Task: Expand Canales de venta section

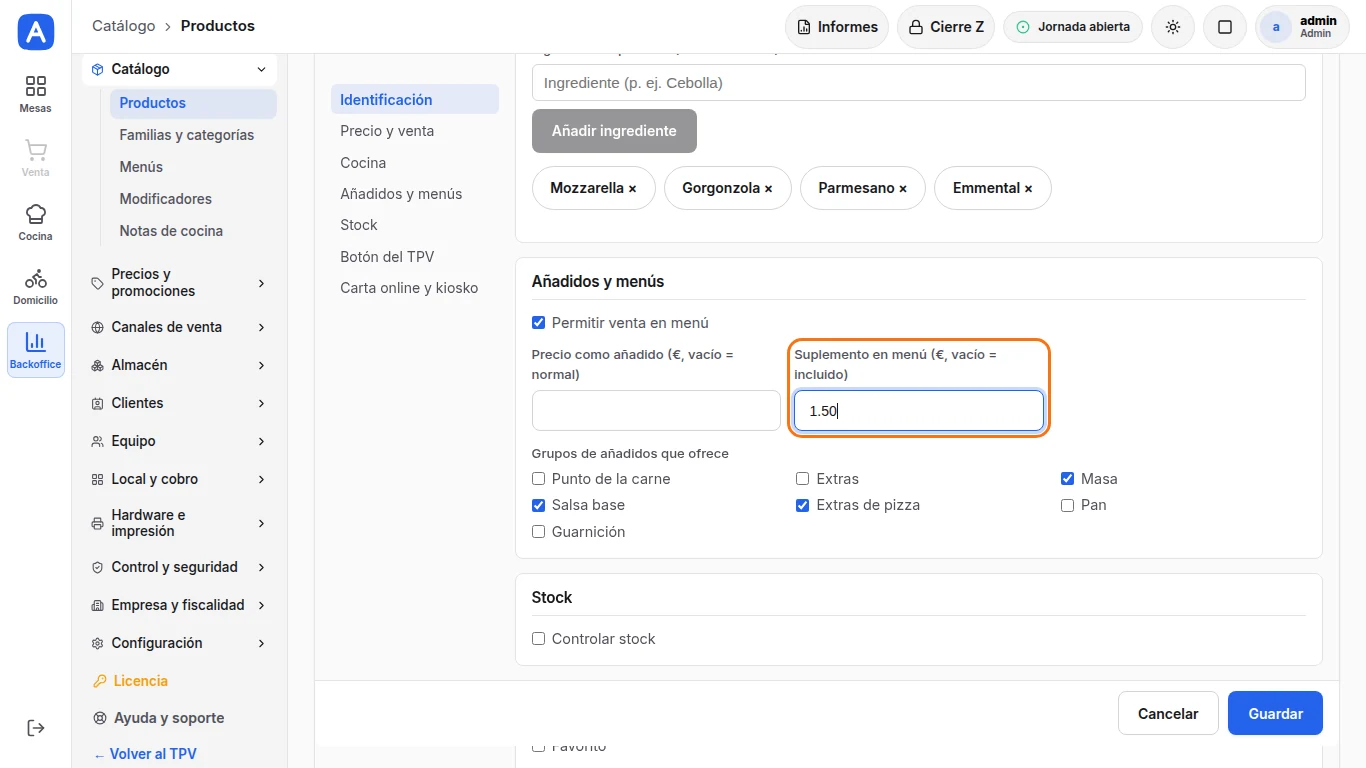Action: click(x=179, y=327)
